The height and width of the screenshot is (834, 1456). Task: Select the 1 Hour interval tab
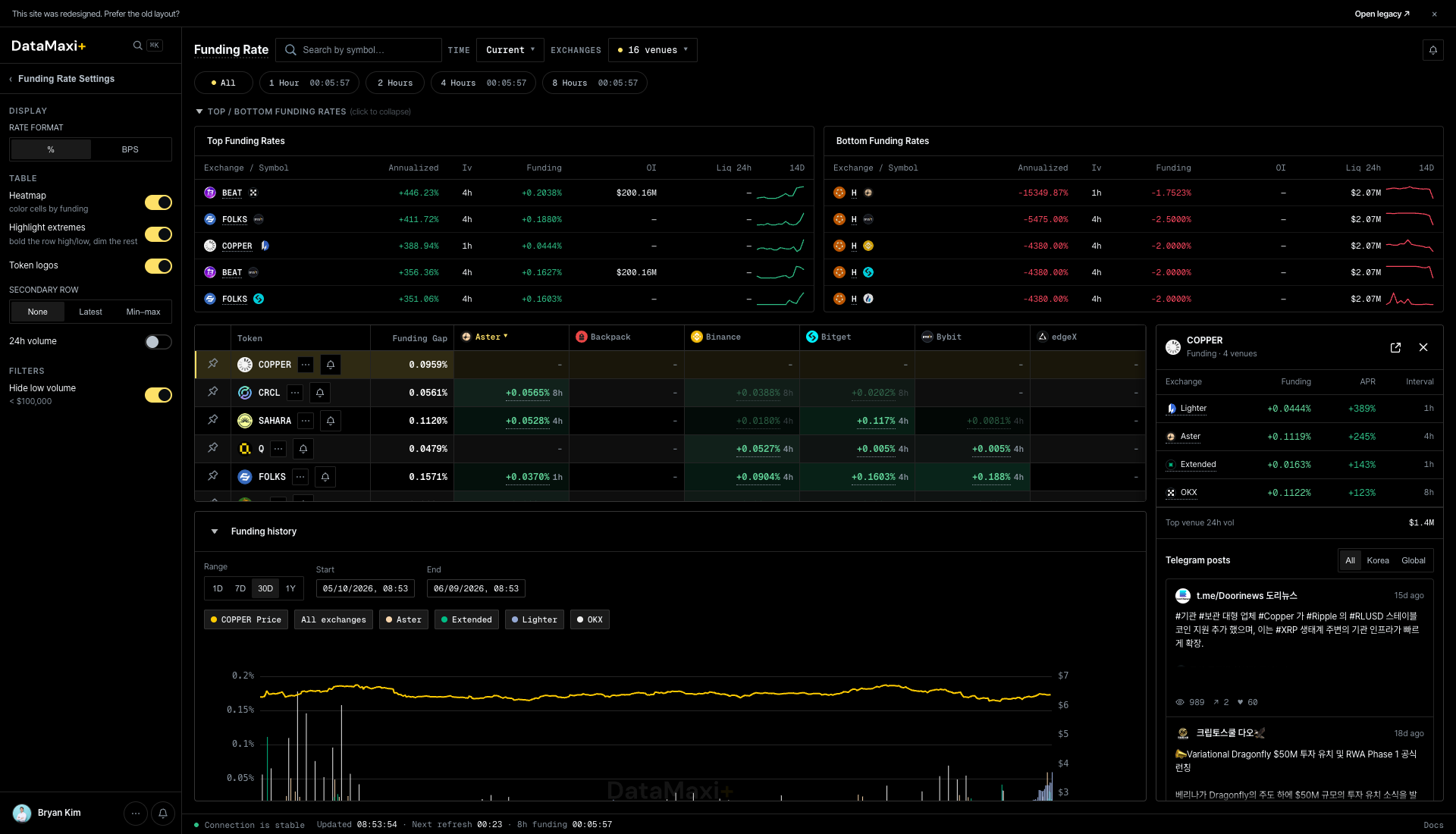(x=309, y=83)
